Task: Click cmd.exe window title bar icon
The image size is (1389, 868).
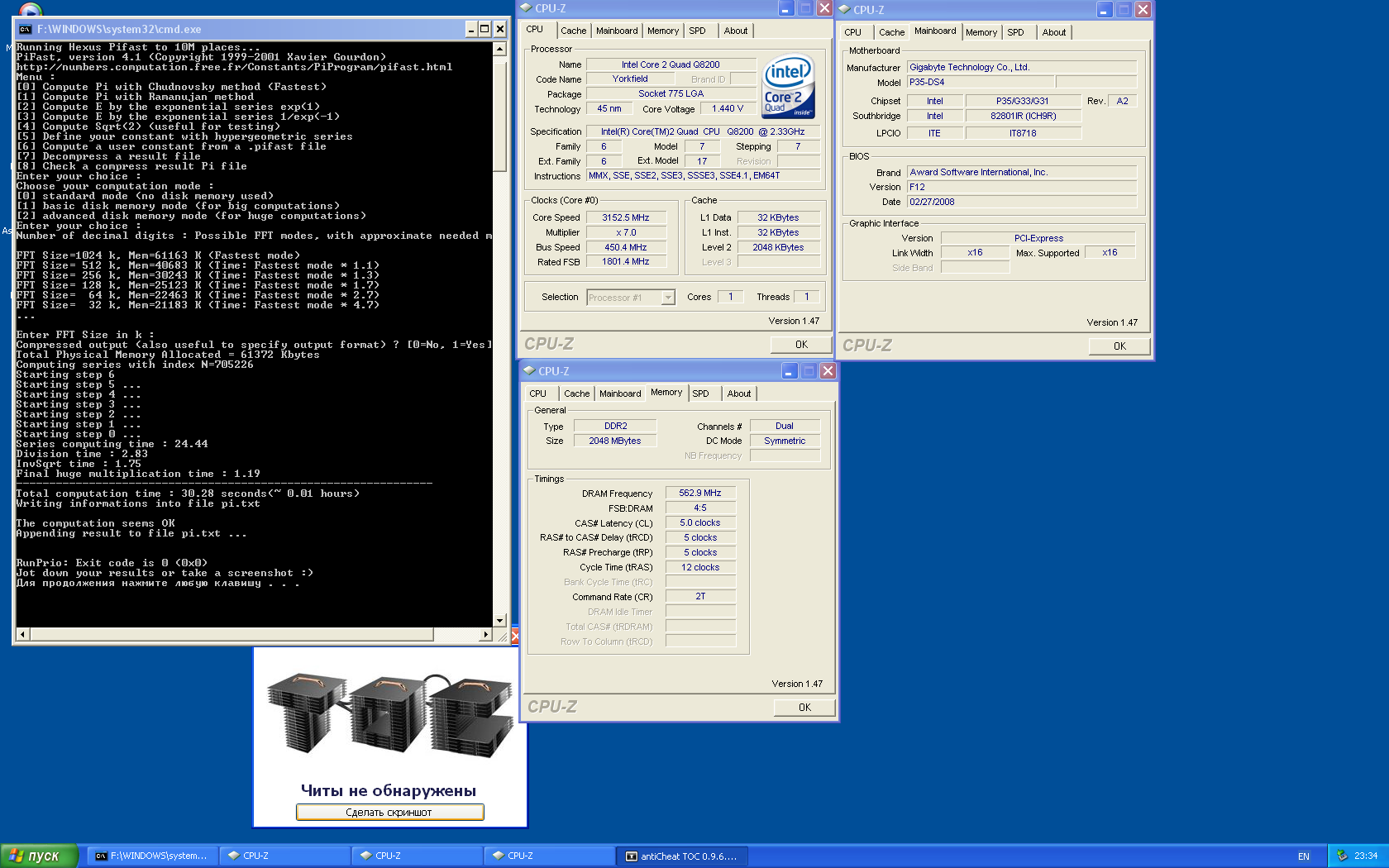Action: click(26, 29)
